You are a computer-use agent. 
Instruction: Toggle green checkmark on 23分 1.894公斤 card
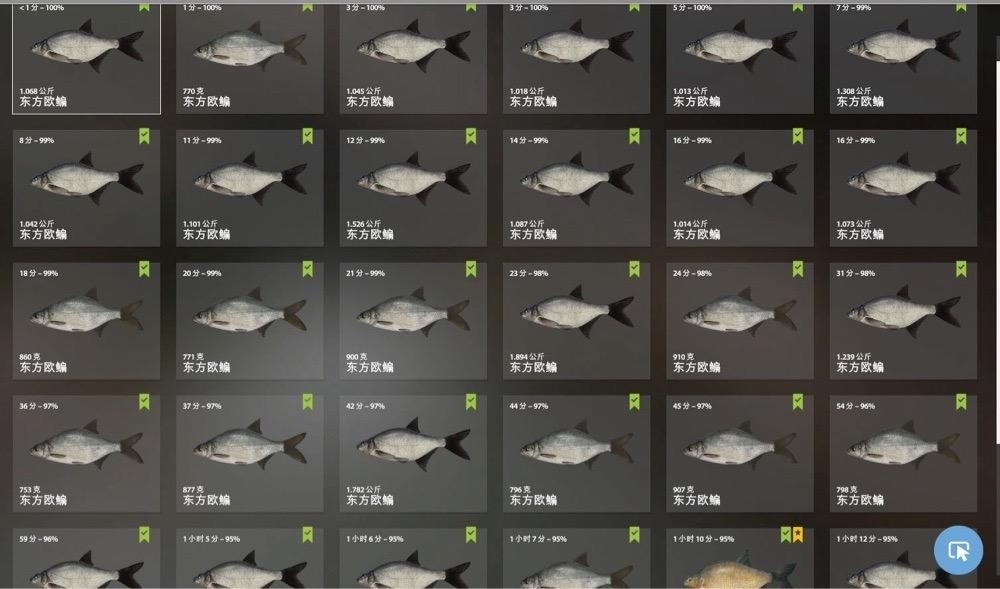tap(634, 269)
